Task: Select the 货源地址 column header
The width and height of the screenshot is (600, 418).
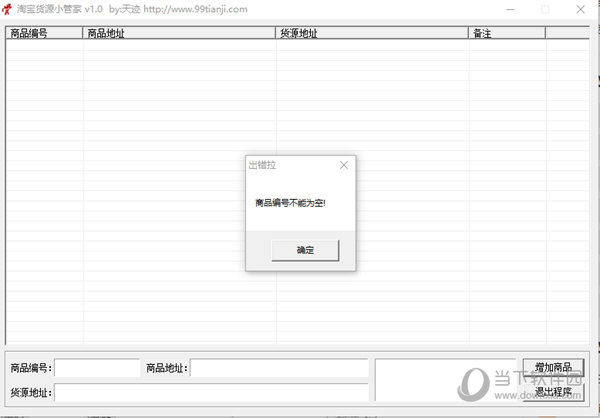Action: tap(372, 33)
